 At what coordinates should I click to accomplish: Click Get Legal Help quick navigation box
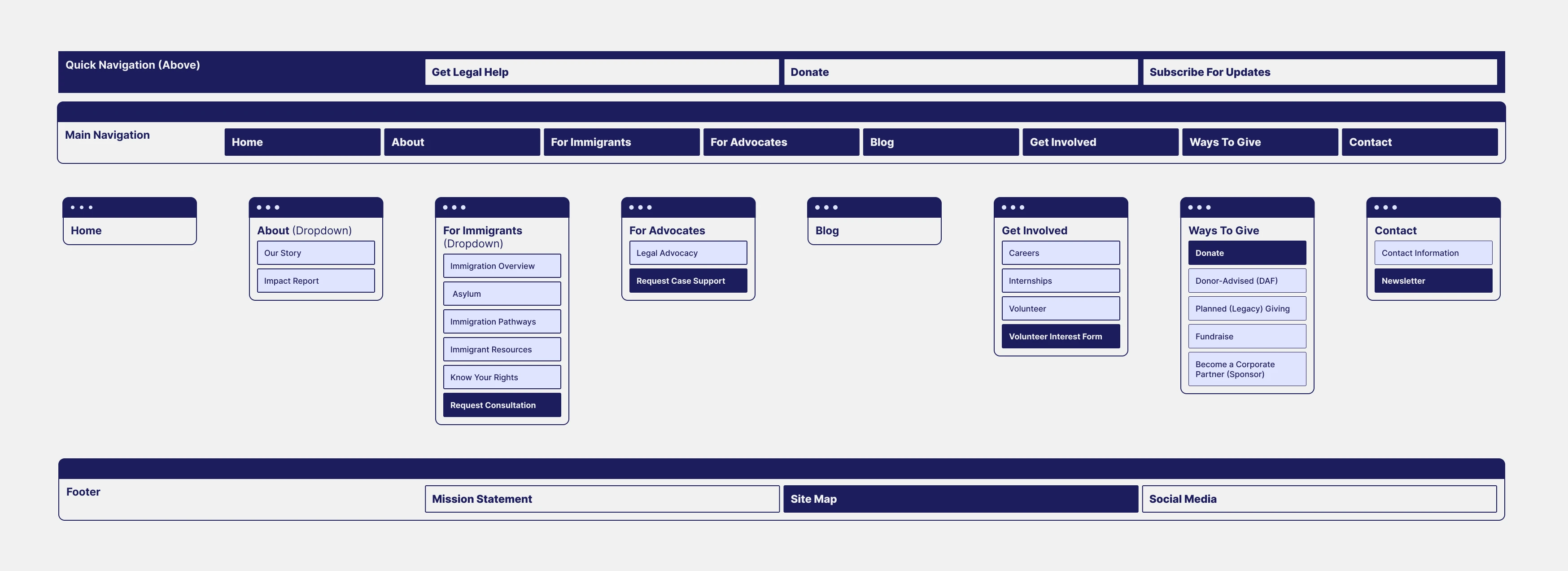(601, 72)
